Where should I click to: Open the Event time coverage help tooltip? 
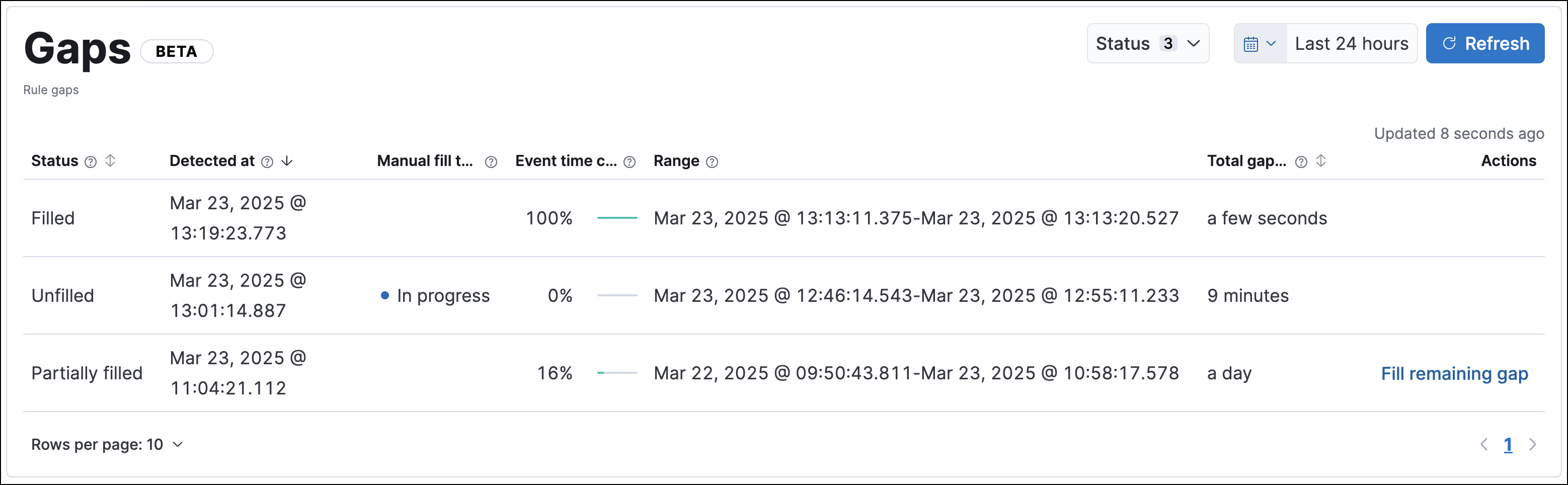(629, 161)
